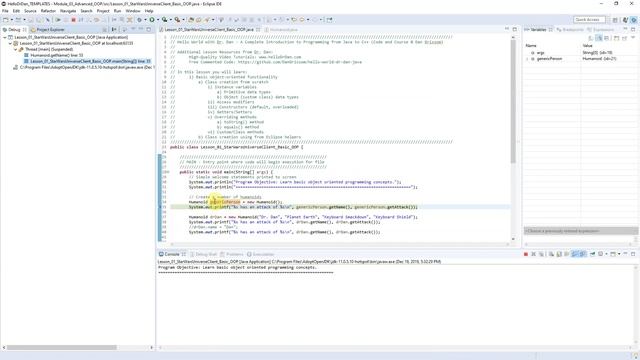The height and width of the screenshot is (360, 640).
Task: Click the Debug view horizontal scrollbar
Action: click(61, 347)
